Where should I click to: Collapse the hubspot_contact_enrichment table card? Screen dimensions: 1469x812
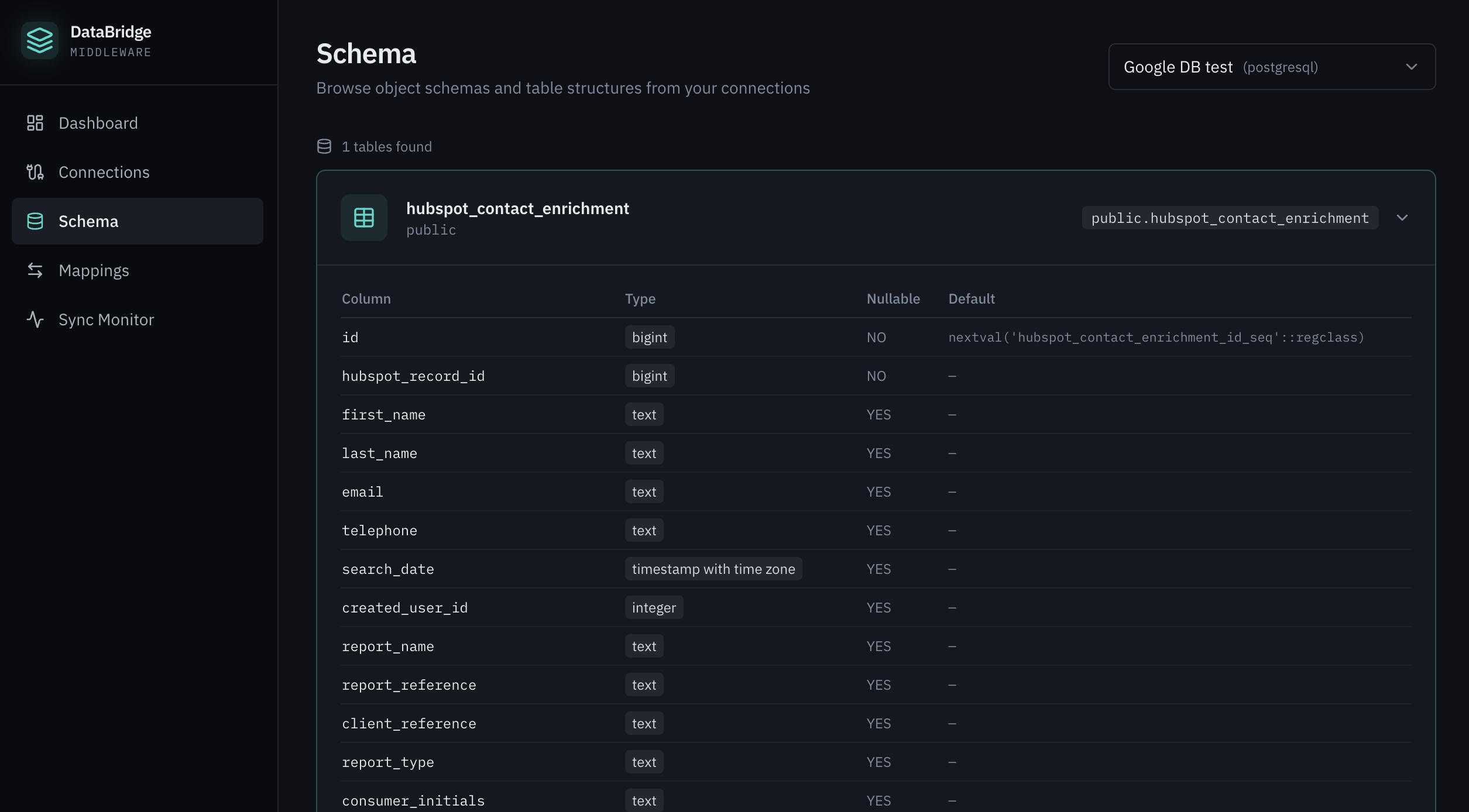(x=1403, y=217)
